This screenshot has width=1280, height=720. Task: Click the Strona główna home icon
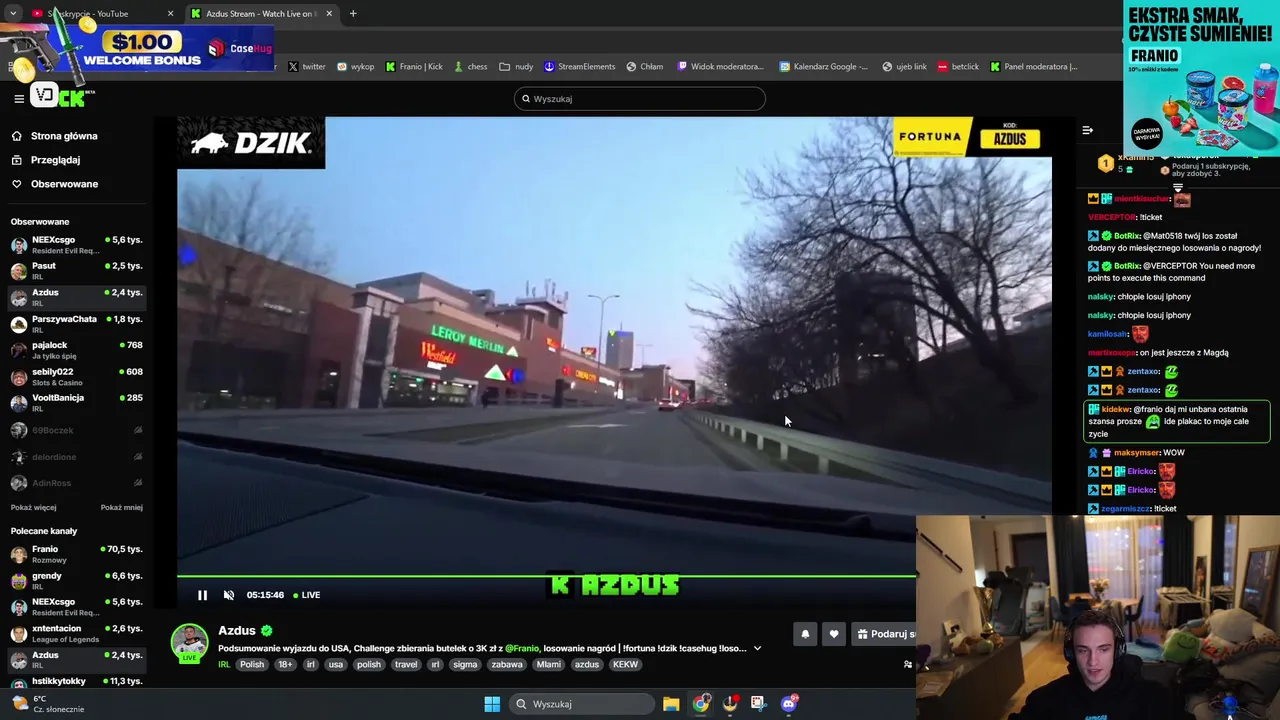17,136
